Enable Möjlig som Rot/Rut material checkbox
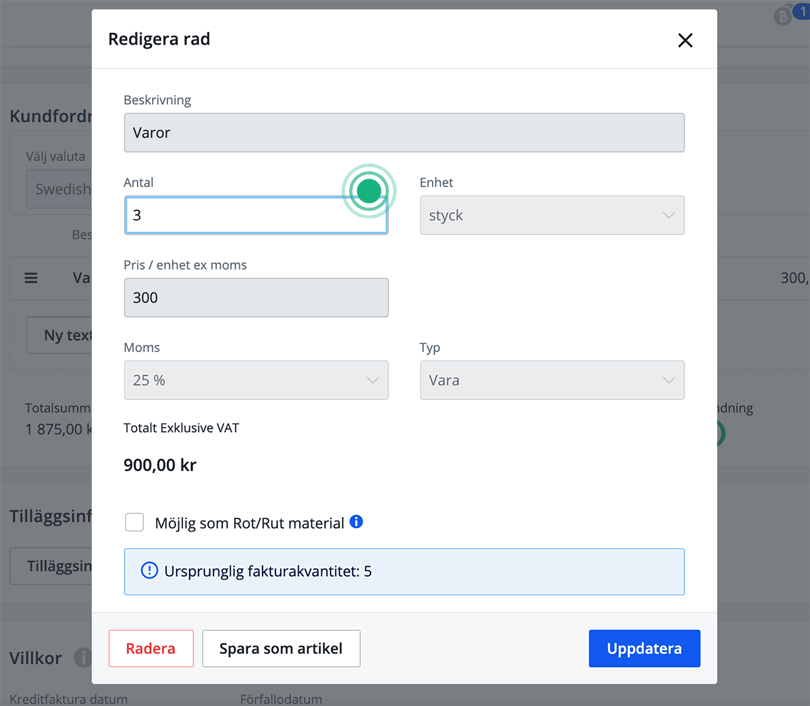810x706 pixels. point(134,523)
